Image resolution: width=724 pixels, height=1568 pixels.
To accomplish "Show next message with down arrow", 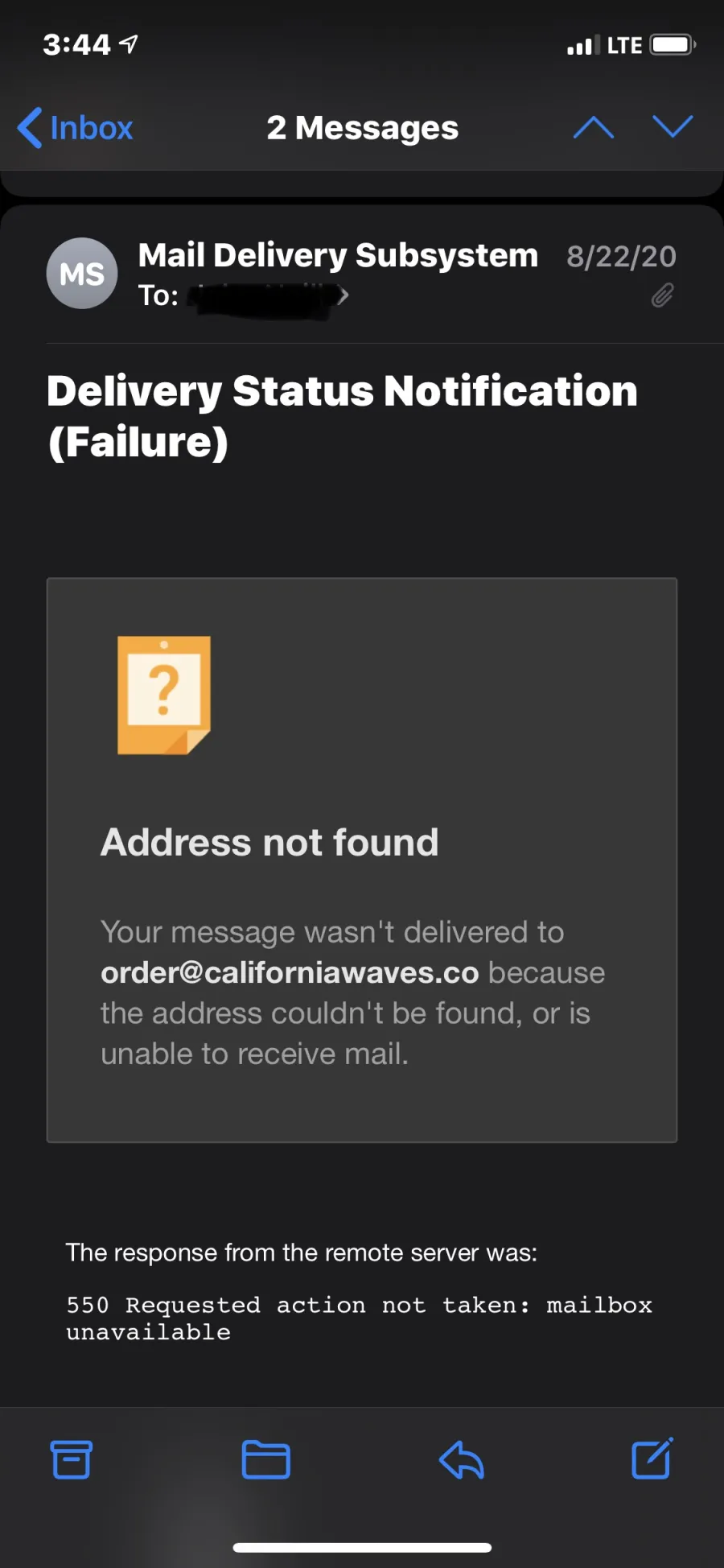I will pos(673,126).
